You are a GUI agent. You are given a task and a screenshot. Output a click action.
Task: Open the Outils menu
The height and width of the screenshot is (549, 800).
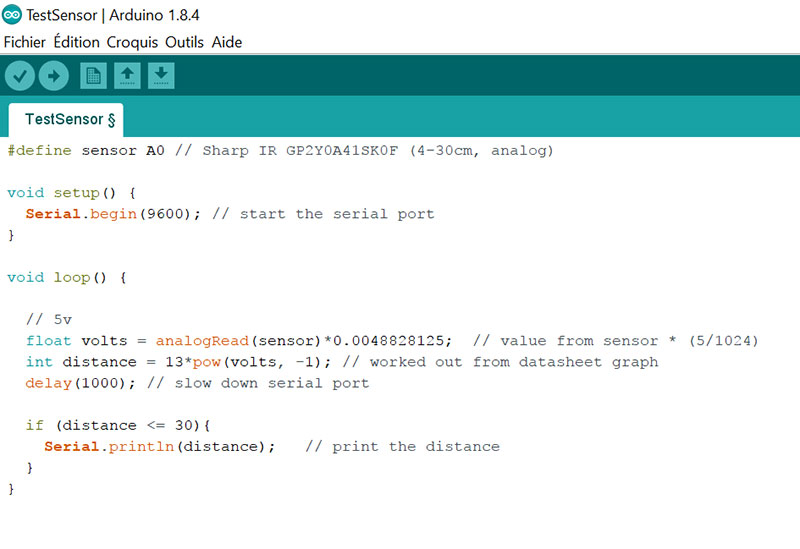pyautogui.click(x=186, y=42)
